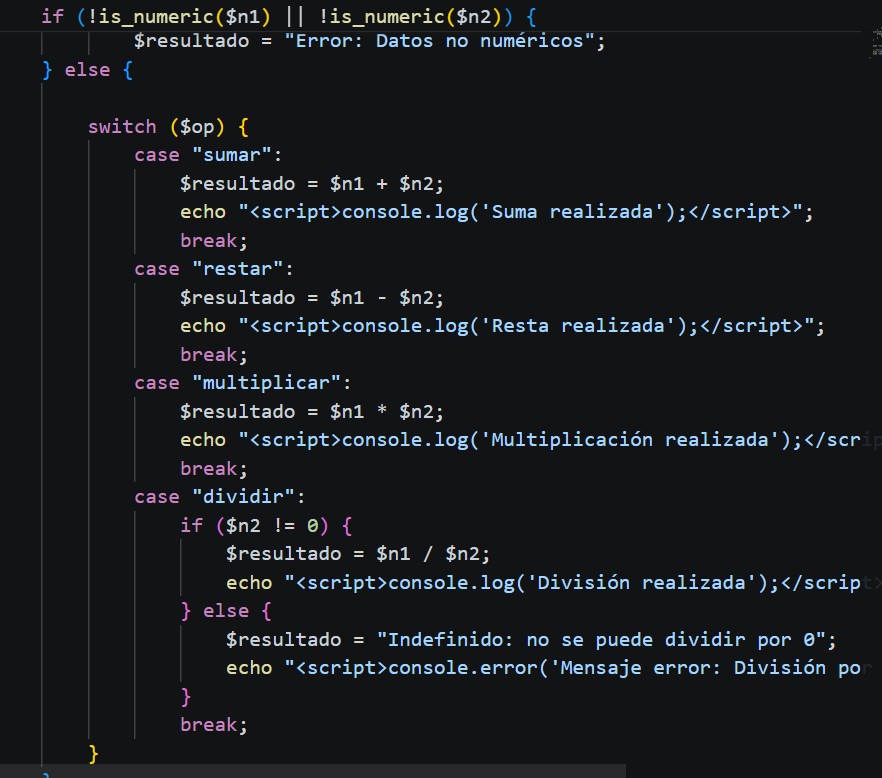The height and width of the screenshot is (778, 882).
Task: Click the echo 'División realizada' line
Action: pos(552,583)
